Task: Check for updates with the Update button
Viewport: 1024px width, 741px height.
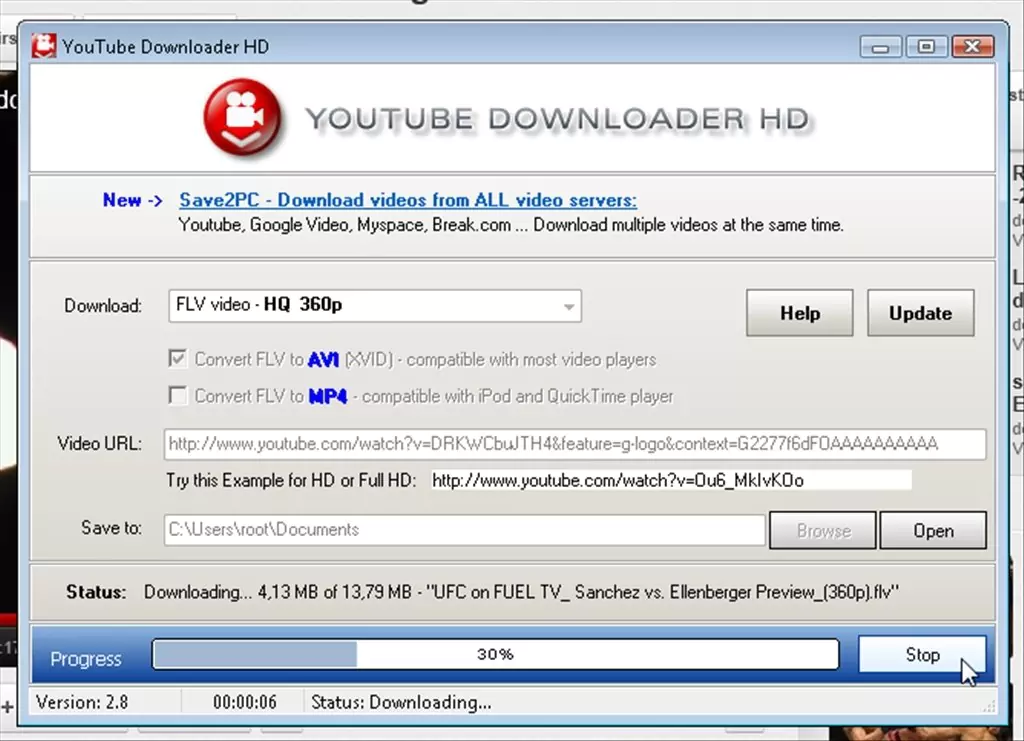Action: (x=919, y=312)
